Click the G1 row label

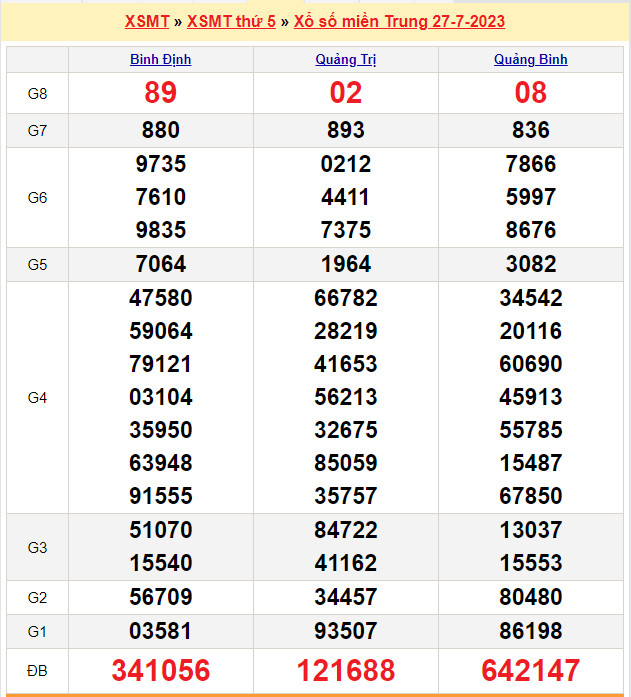pos(37,631)
